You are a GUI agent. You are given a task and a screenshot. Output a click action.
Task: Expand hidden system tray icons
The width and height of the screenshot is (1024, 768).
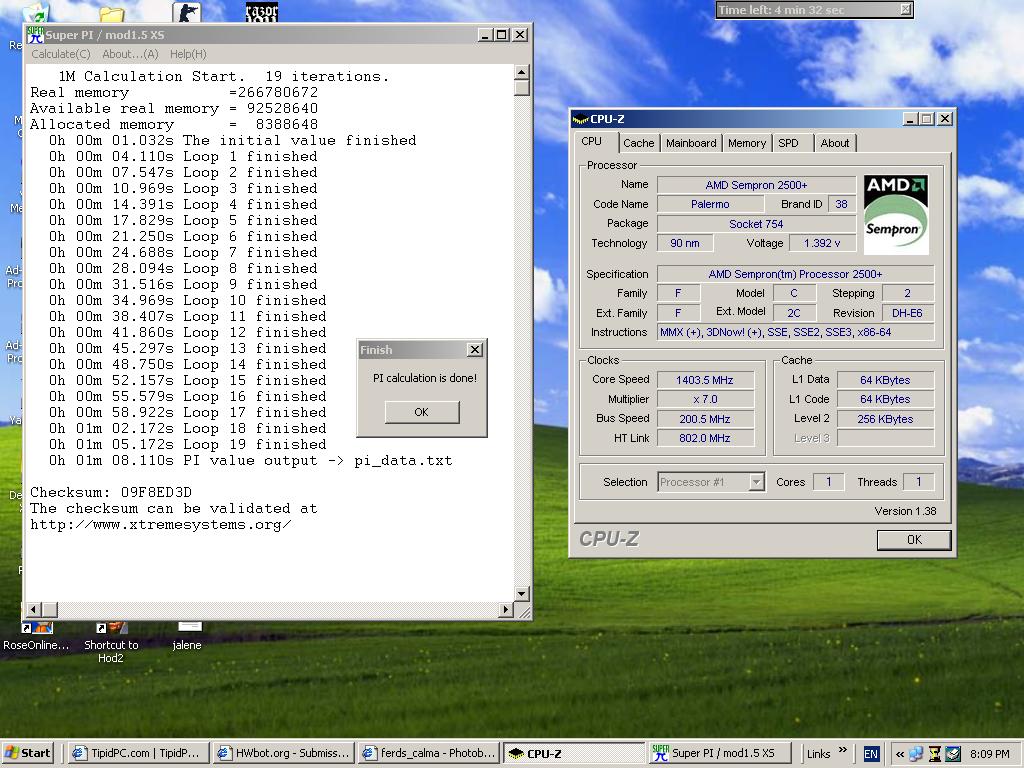pyautogui.click(x=900, y=754)
